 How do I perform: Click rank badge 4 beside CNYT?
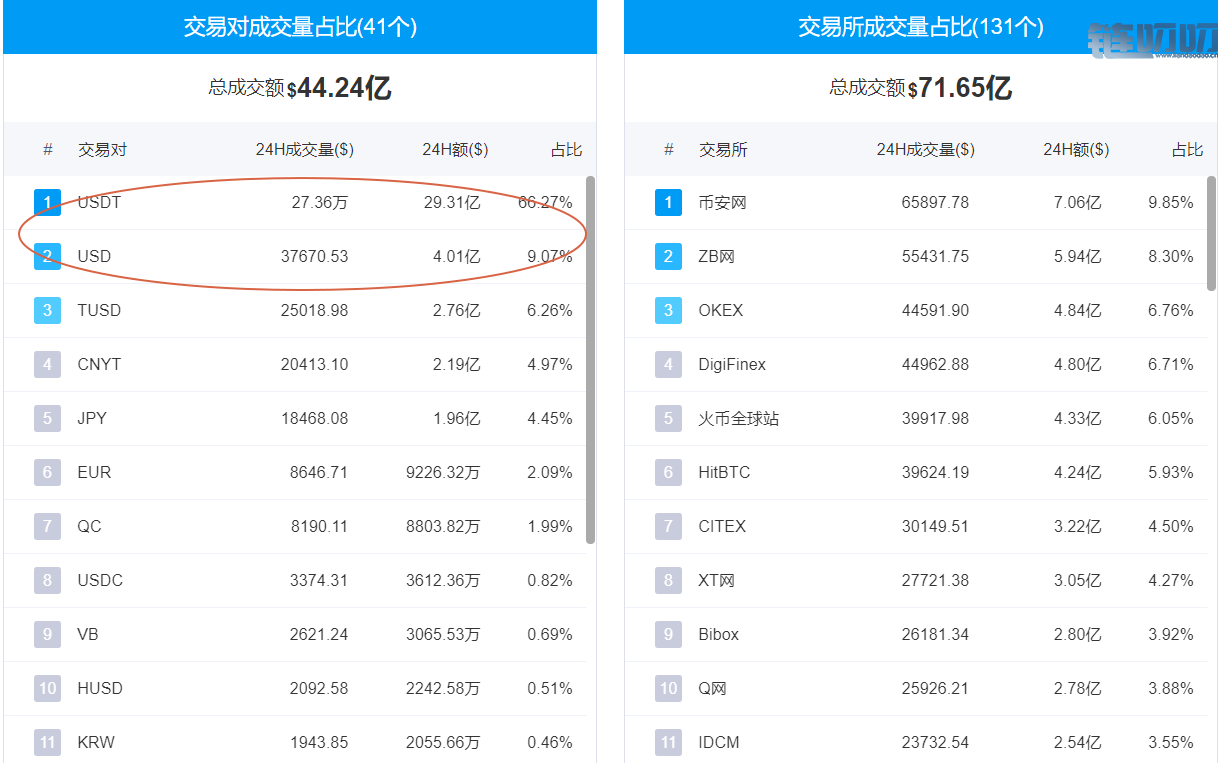[47, 364]
